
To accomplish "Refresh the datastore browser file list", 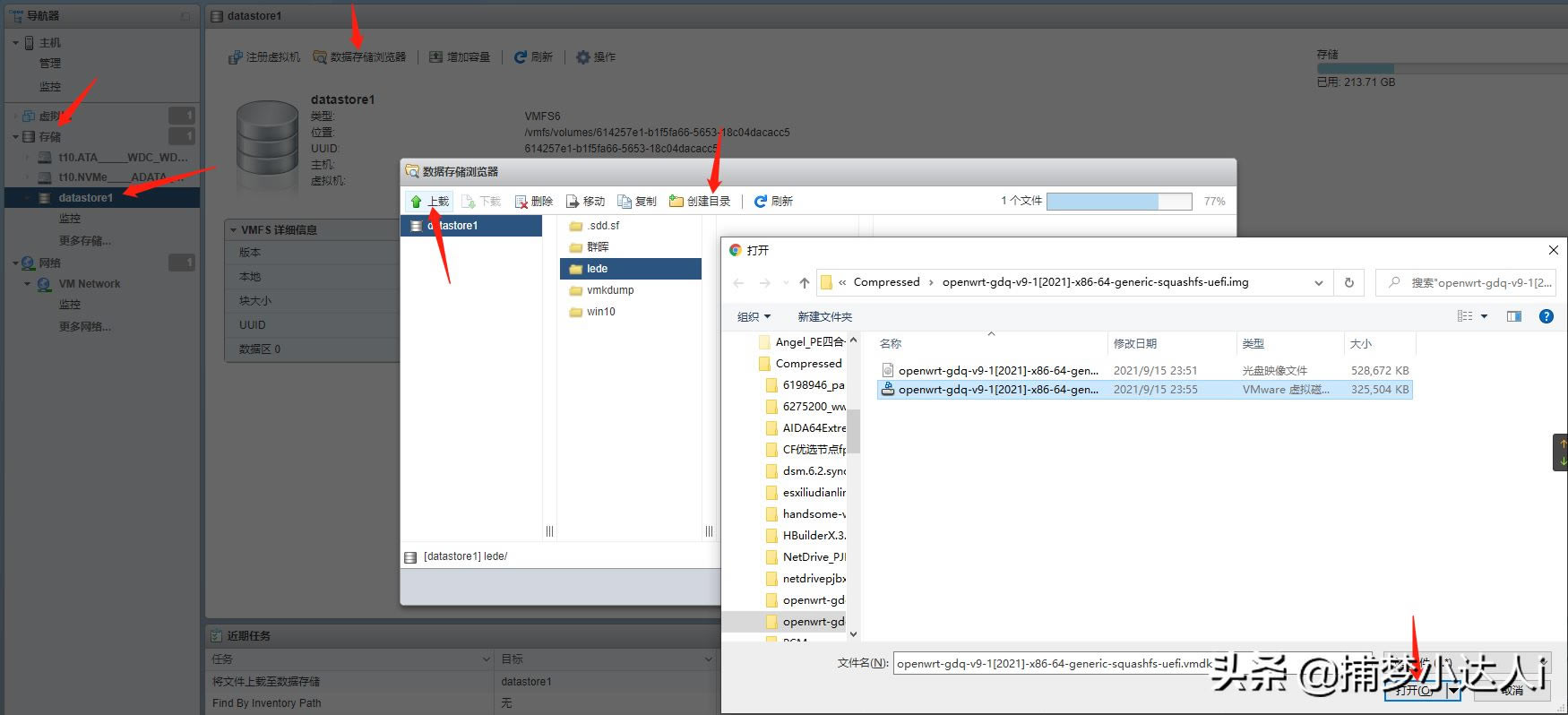I will point(773,202).
